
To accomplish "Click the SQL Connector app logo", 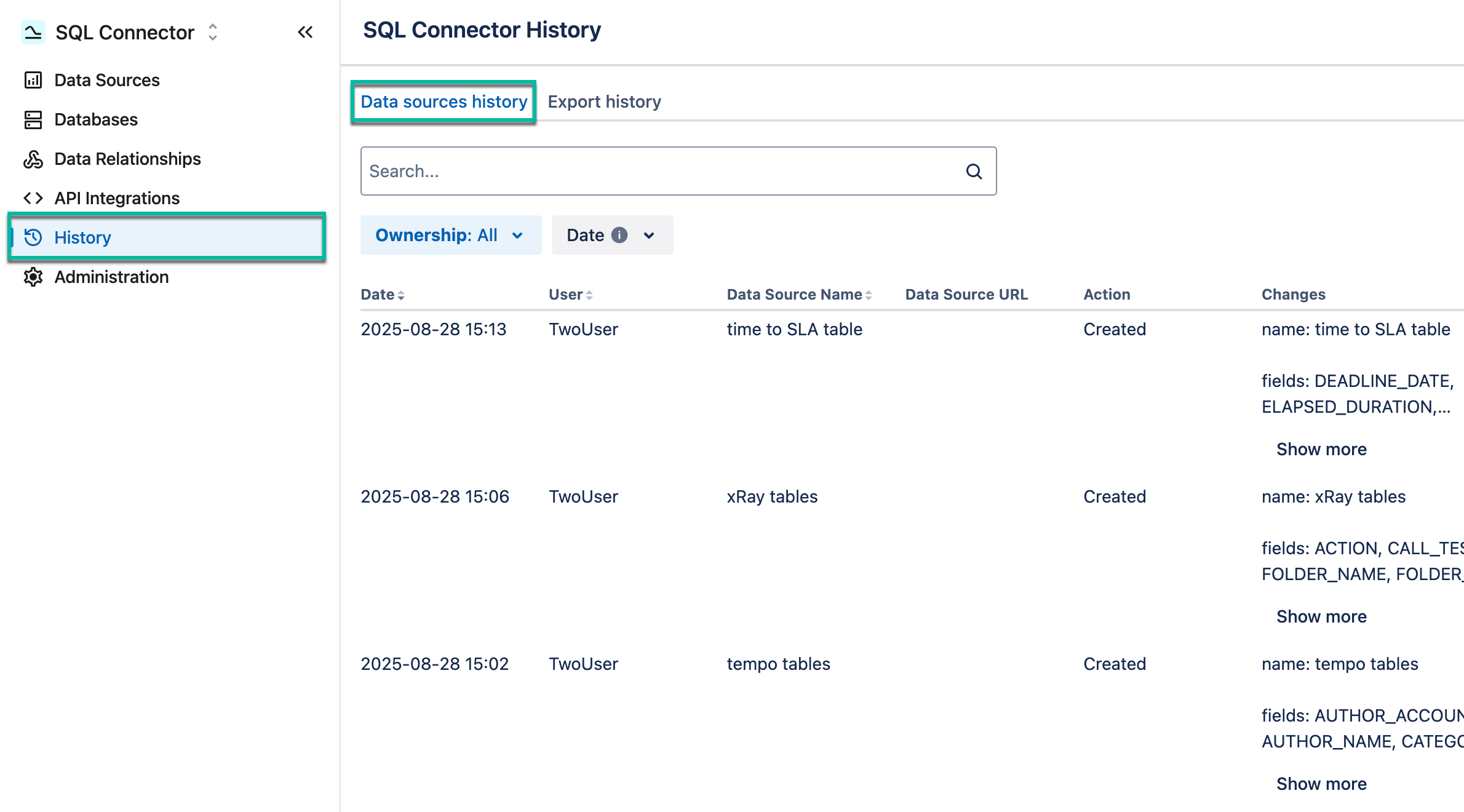I will 34,32.
